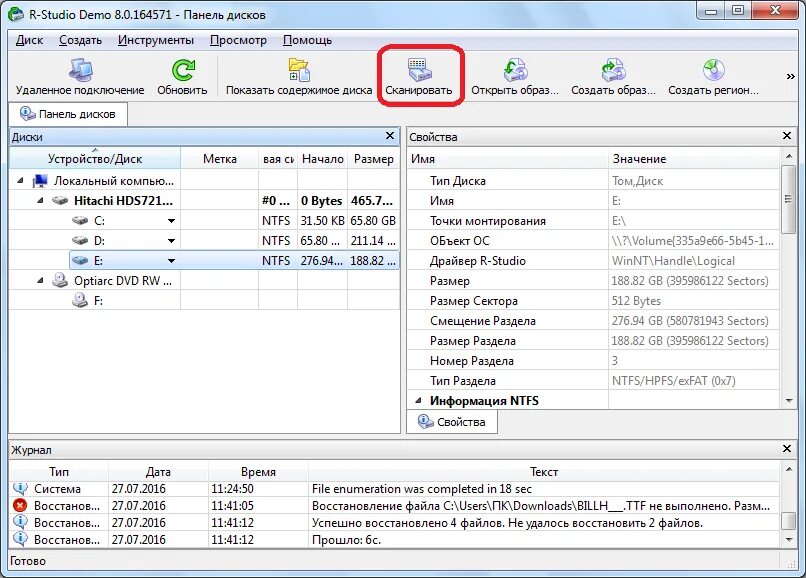
Task: Click Properties panel scrollbar thumb
Action: coord(788,200)
